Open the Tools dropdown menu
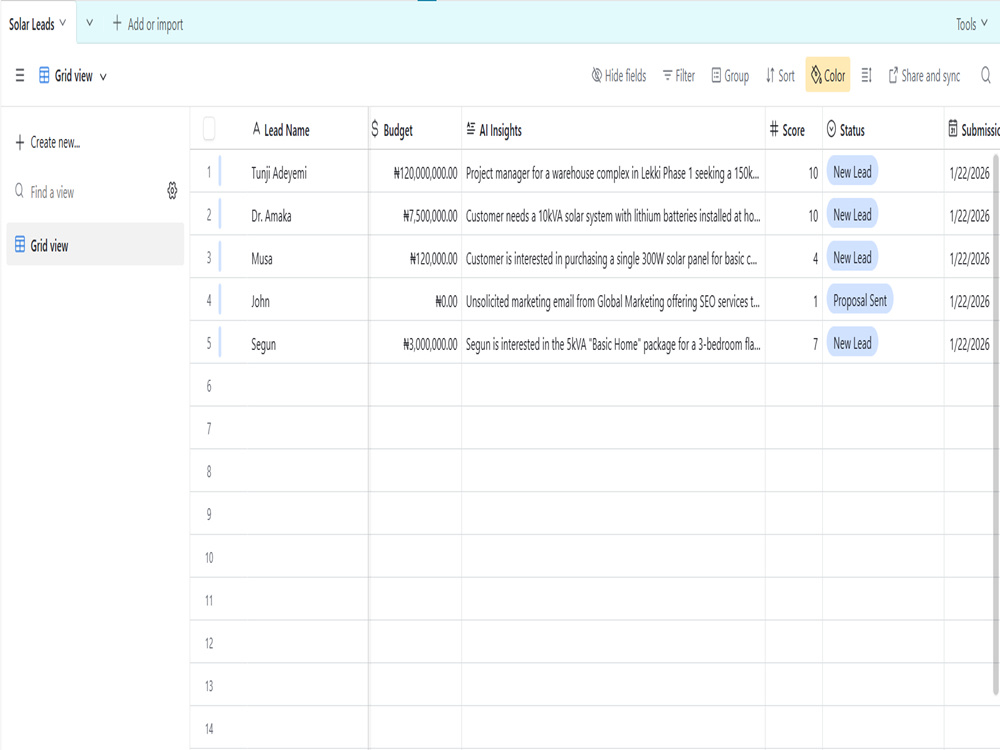This screenshot has width=1000, height=750. tap(971, 24)
